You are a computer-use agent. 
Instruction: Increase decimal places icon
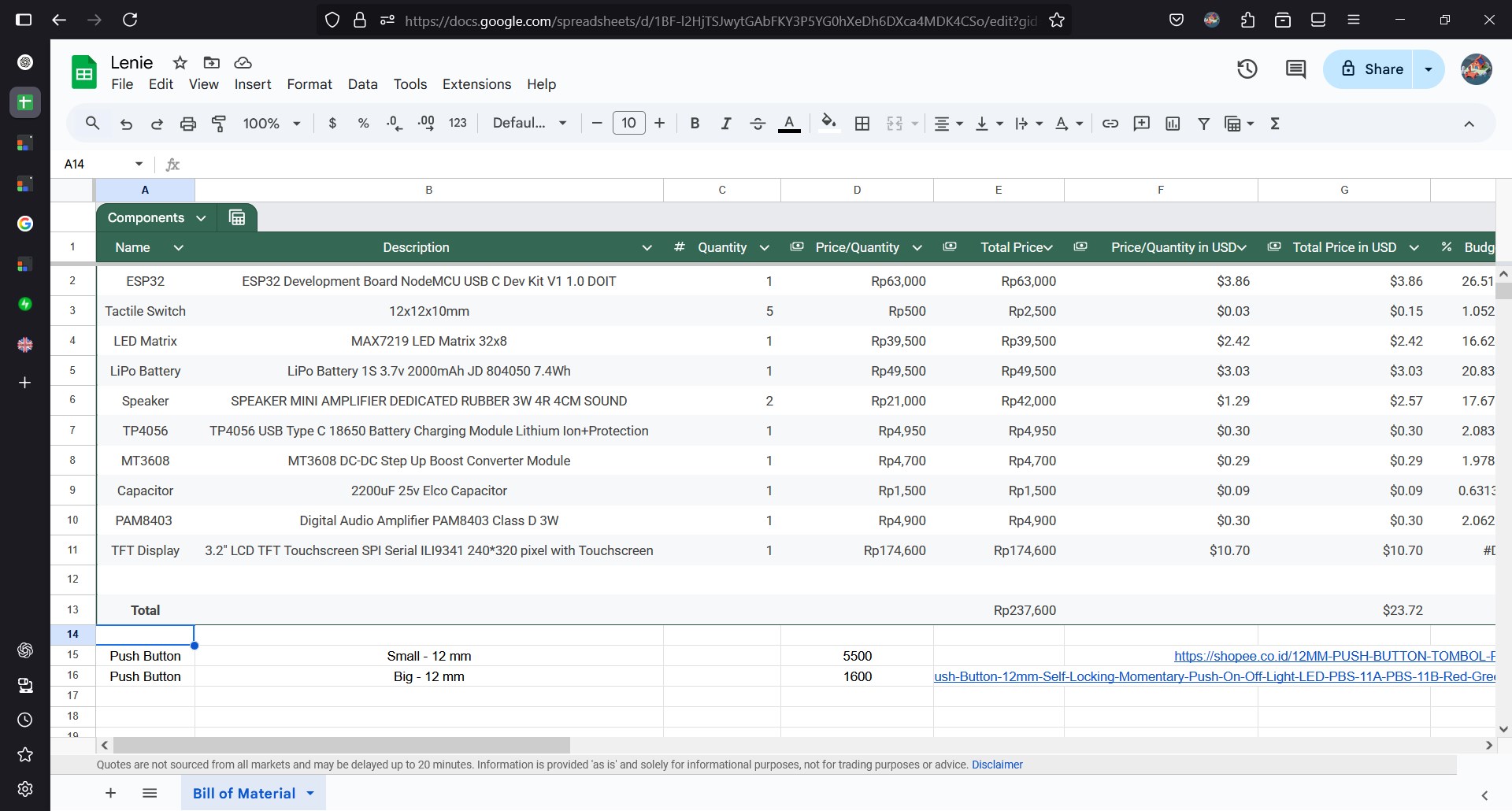[x=426, y=124]
